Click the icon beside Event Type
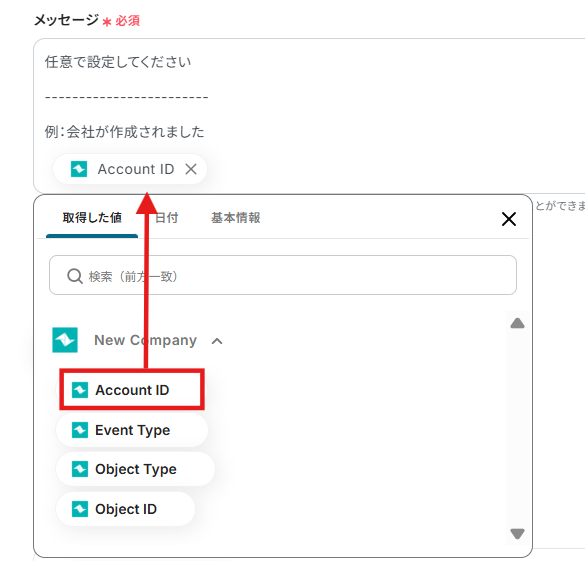585x561 pixels. tap(80, 430)
